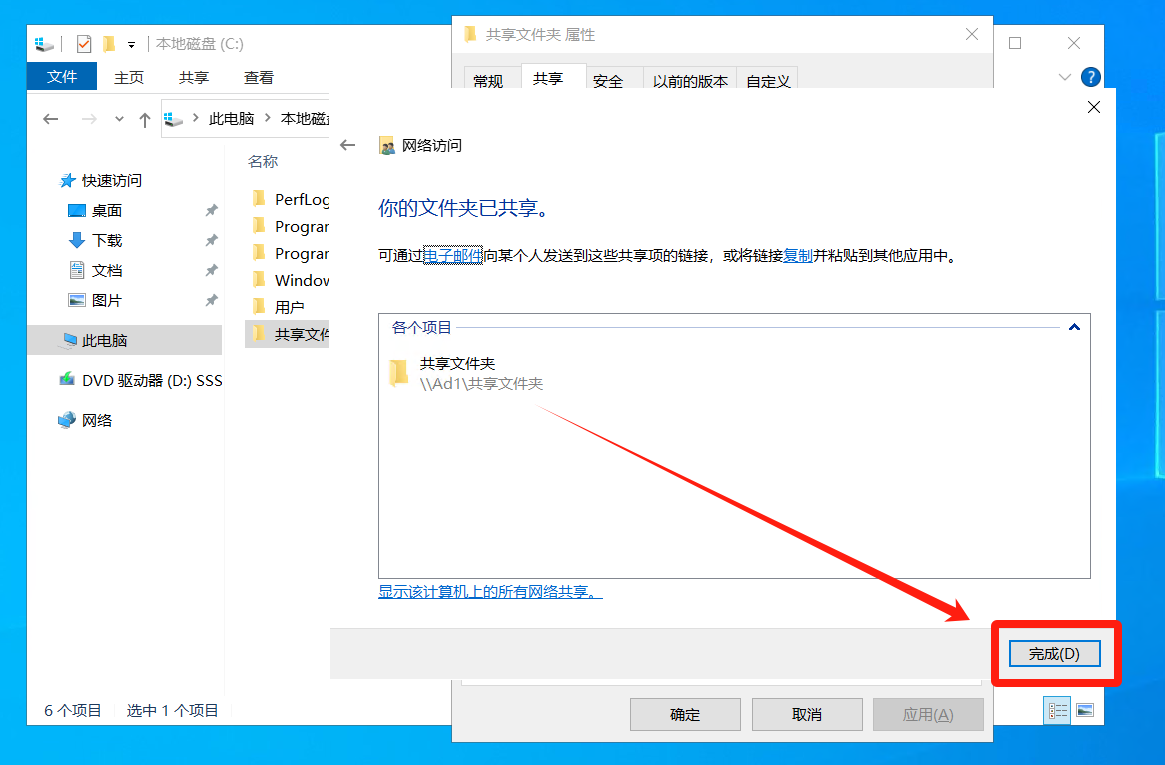This screenshot has width=1165, height=765.
Task: Switch to the 主页 ribbon tab
Action: (x=129, y=77)
